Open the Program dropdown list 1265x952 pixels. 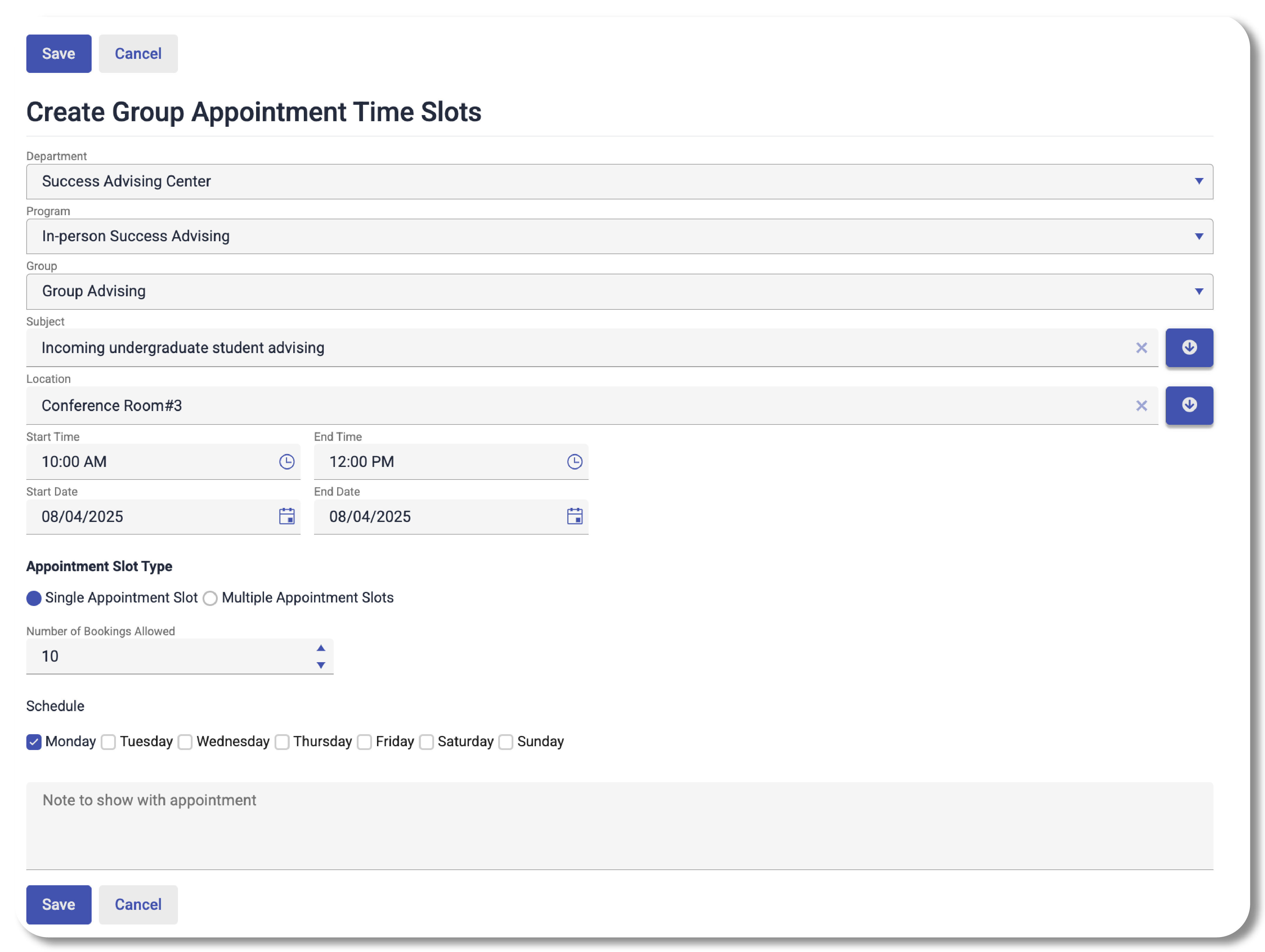pyautogui.click(x=1198, y=236)
